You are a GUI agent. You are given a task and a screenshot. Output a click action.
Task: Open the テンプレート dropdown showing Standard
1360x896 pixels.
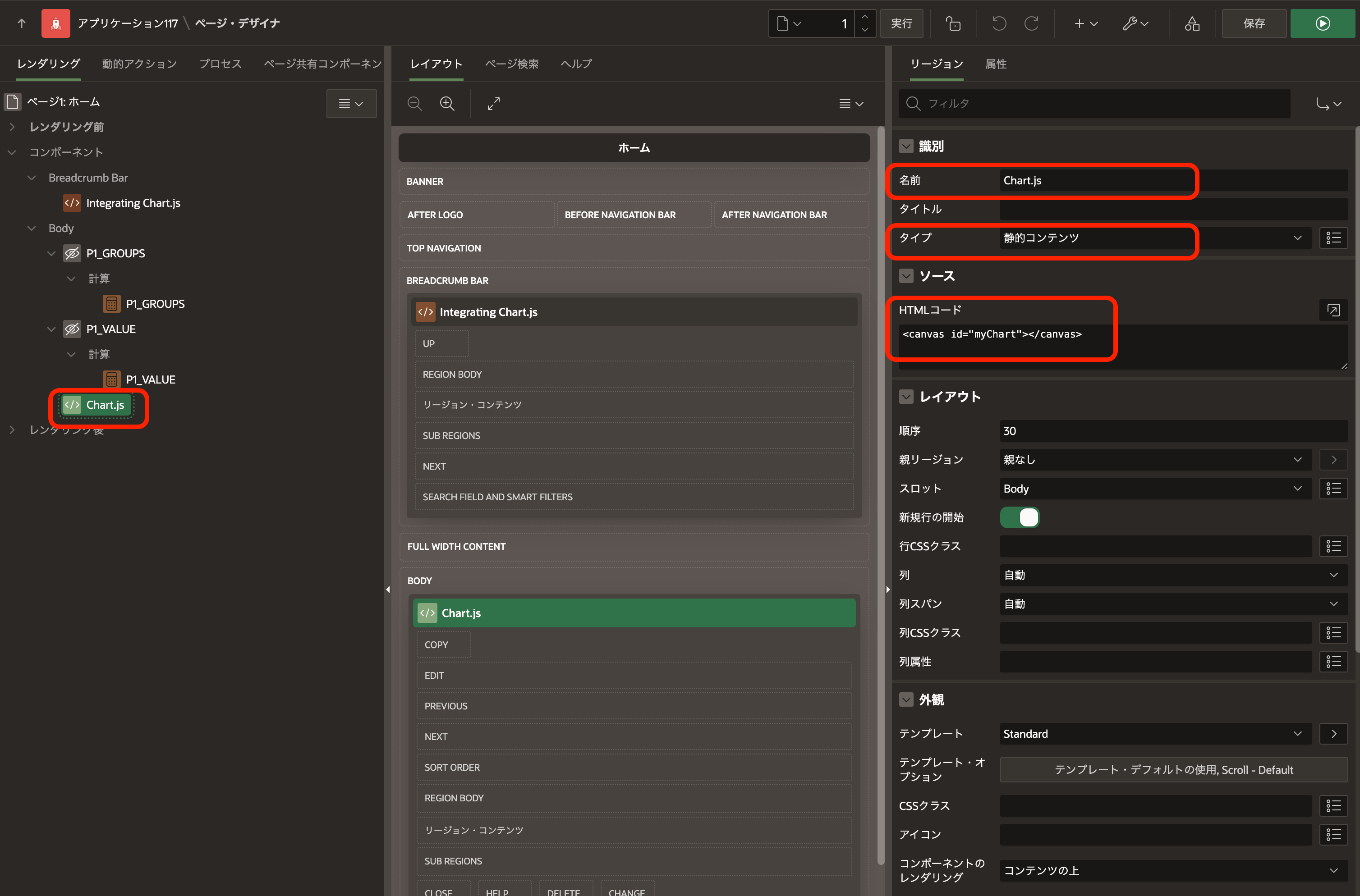pyautogui.click(x=1155, y=734)
